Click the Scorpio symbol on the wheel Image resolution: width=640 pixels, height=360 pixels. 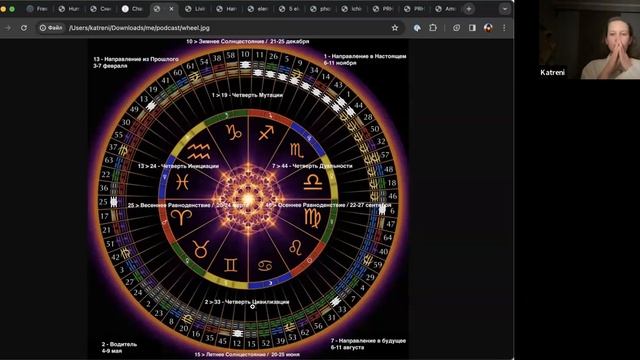coord(297,150)
